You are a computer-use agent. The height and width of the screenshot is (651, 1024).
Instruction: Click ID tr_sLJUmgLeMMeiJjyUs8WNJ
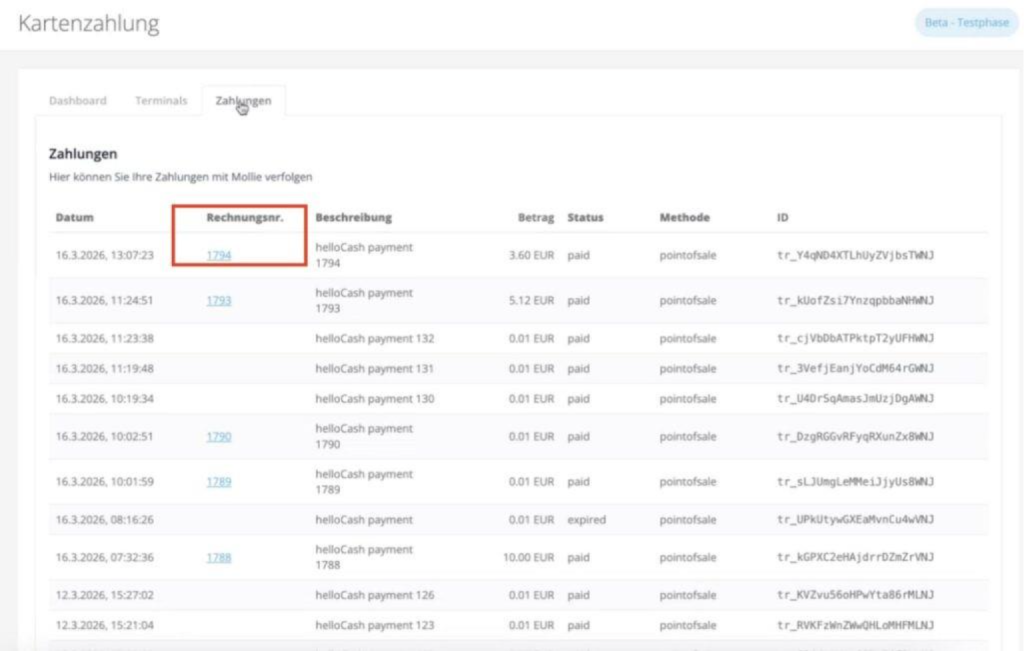[856, 482]
